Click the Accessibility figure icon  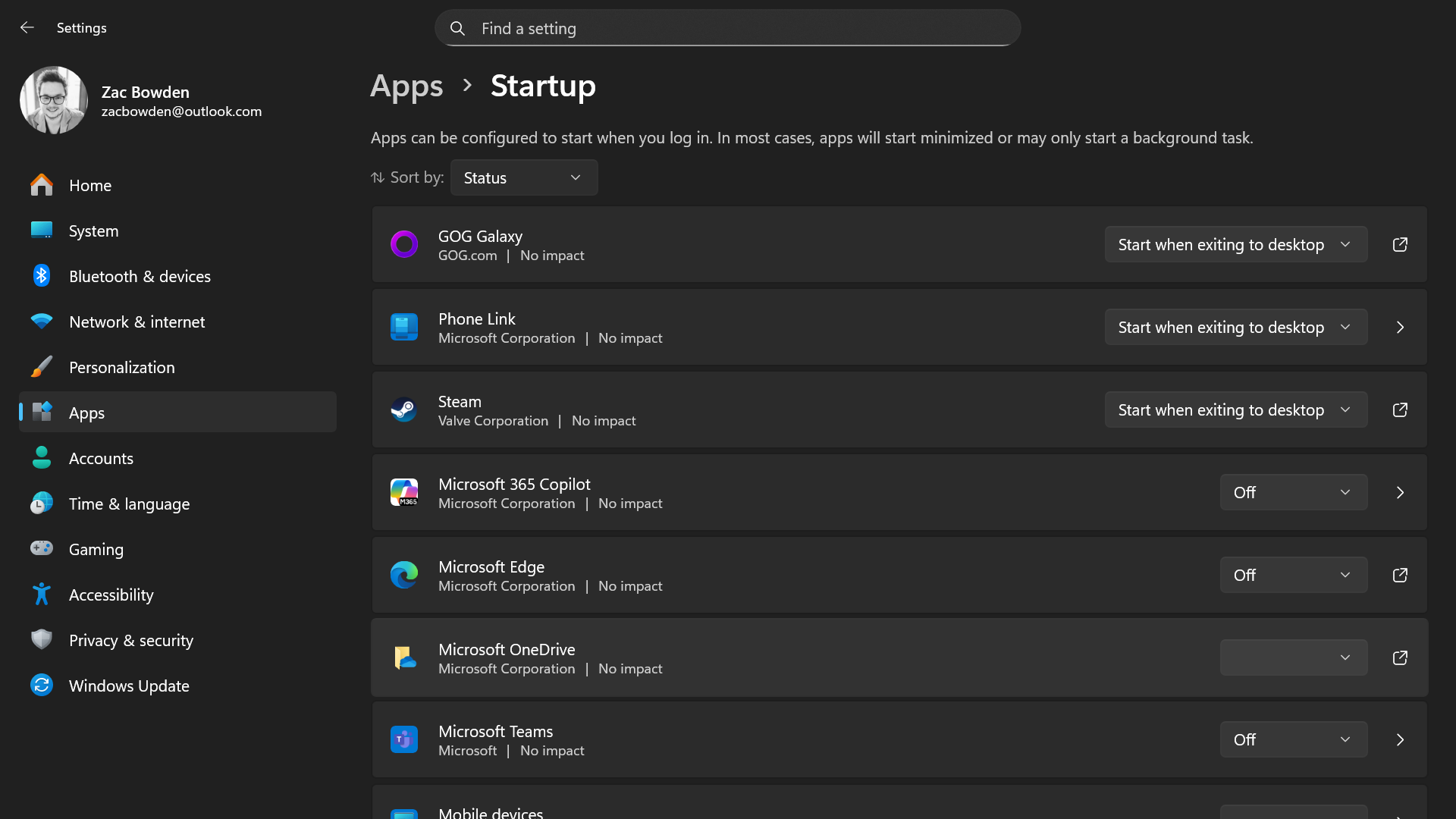pos(42,594)
